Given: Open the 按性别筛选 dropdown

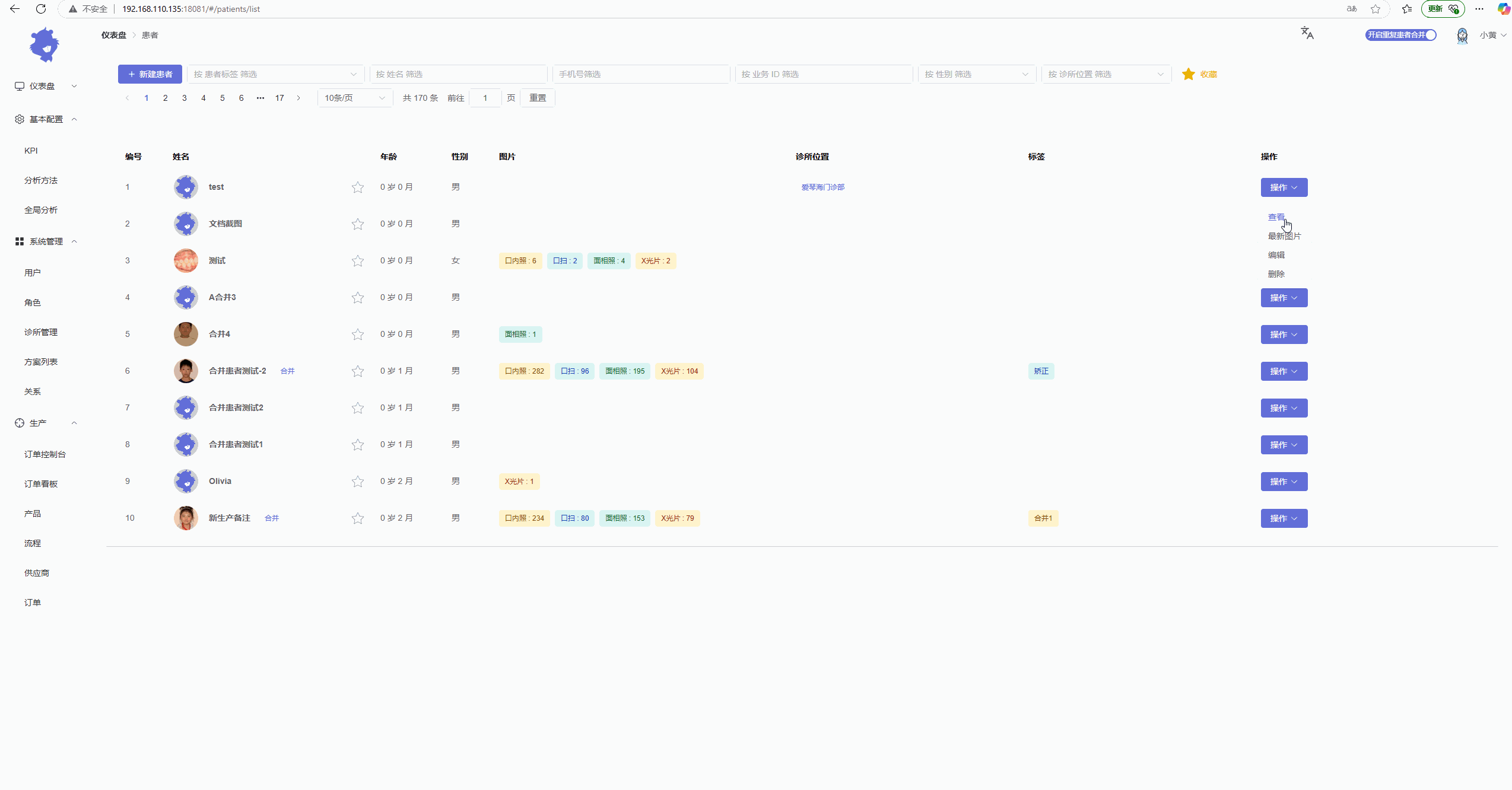Looking at the screenshot, I should [977, 74].
